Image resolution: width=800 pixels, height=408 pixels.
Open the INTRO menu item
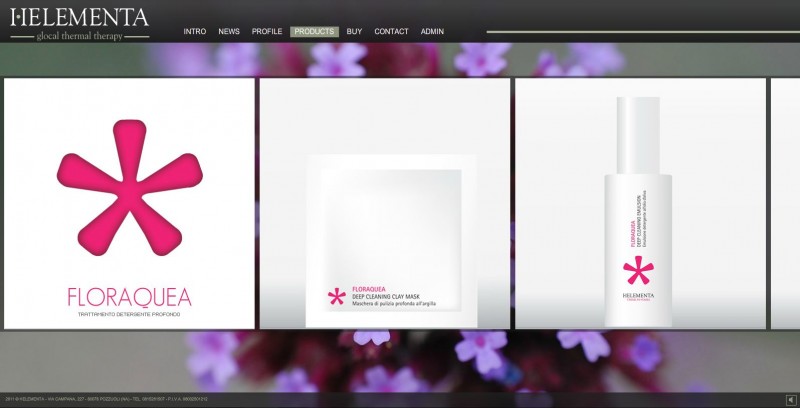[195, 32]
